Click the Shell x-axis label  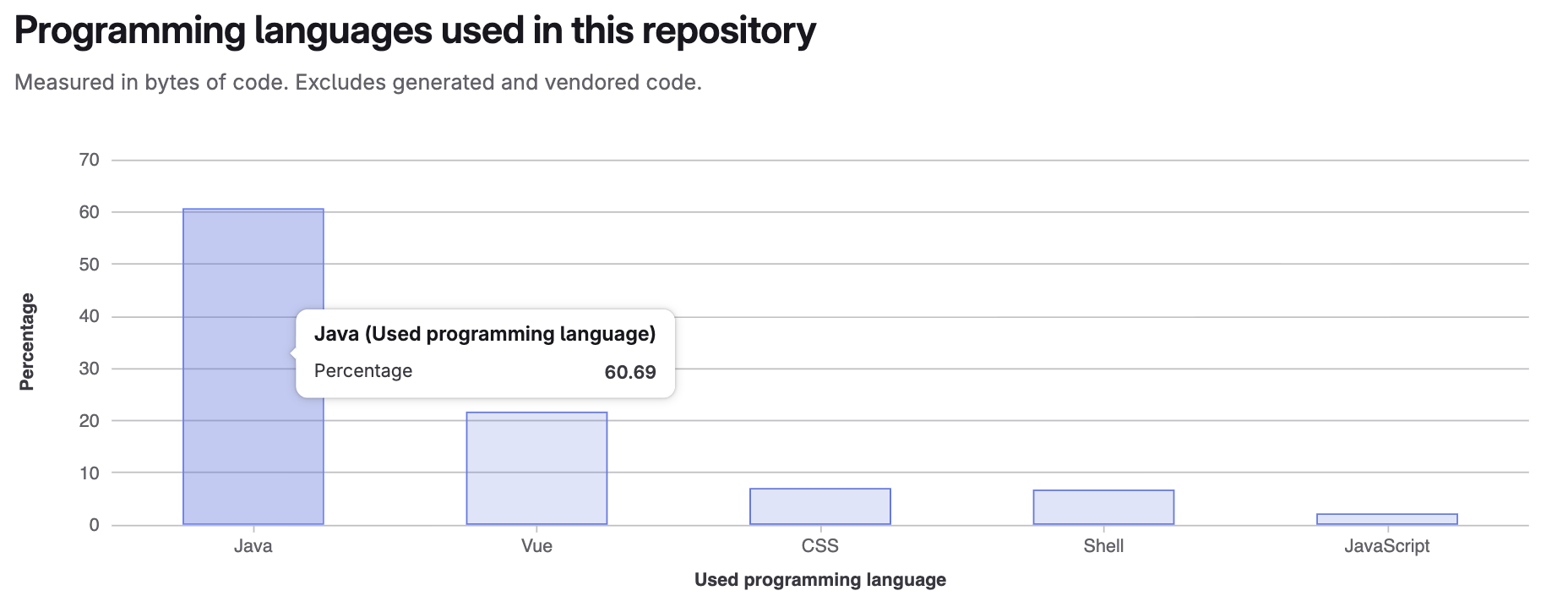coord(1103,546)
